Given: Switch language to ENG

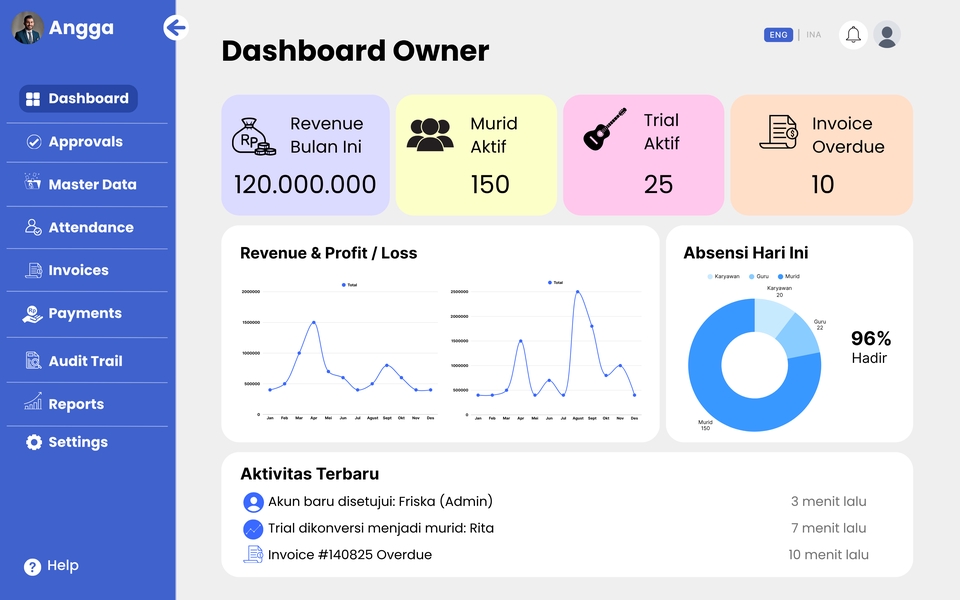Looking at the screenshot, I should click(x=778, y=35).
